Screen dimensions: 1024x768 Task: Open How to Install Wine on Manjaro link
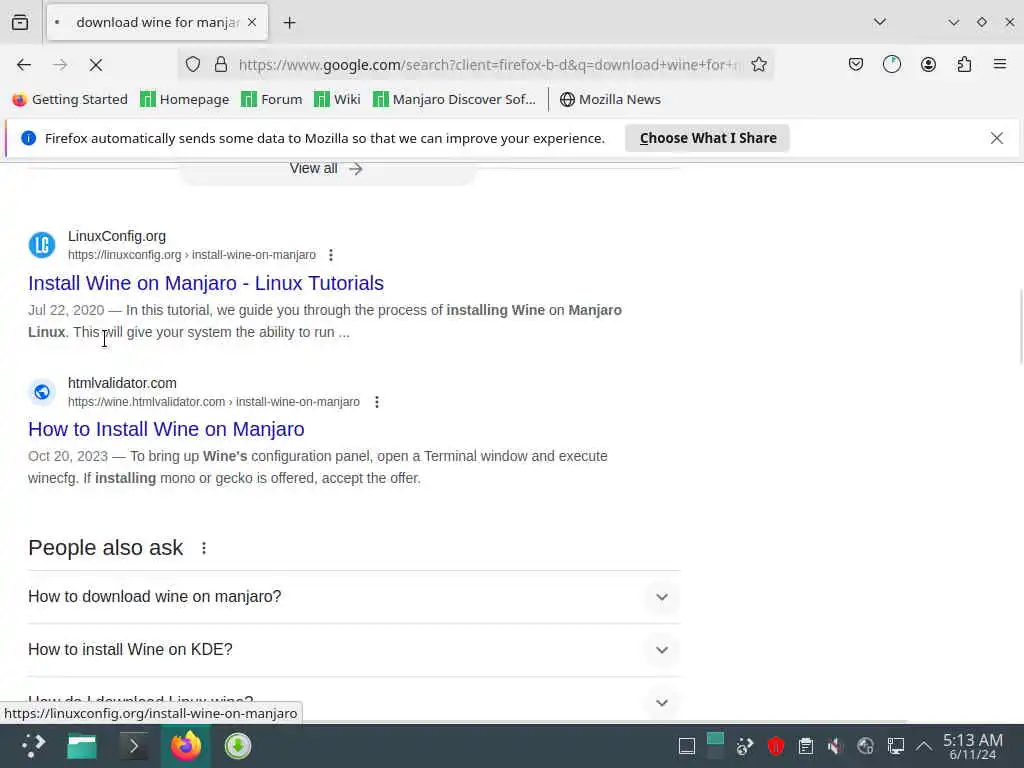[166, 429]
